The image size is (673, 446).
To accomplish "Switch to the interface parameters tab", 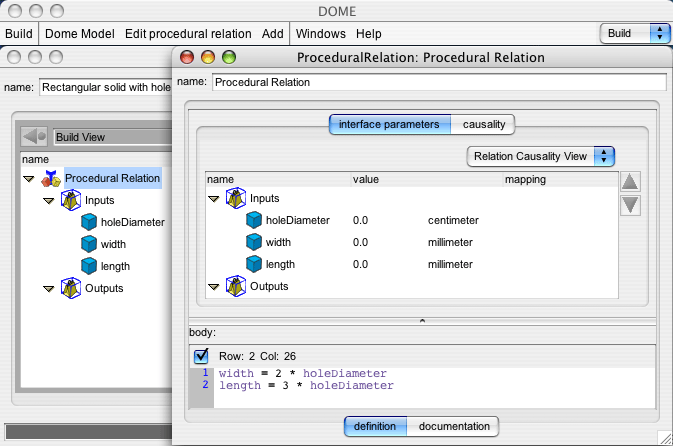I will tap(390, 124).
